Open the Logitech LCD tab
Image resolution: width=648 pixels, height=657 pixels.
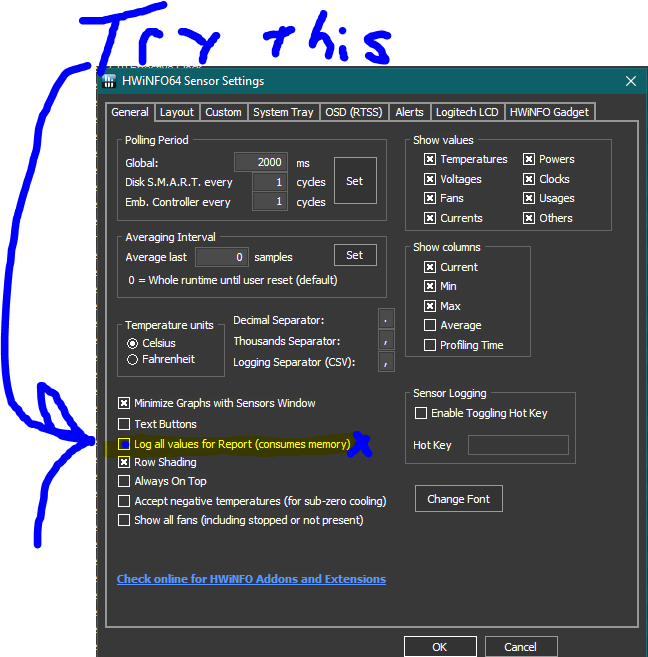click(467, 112)
